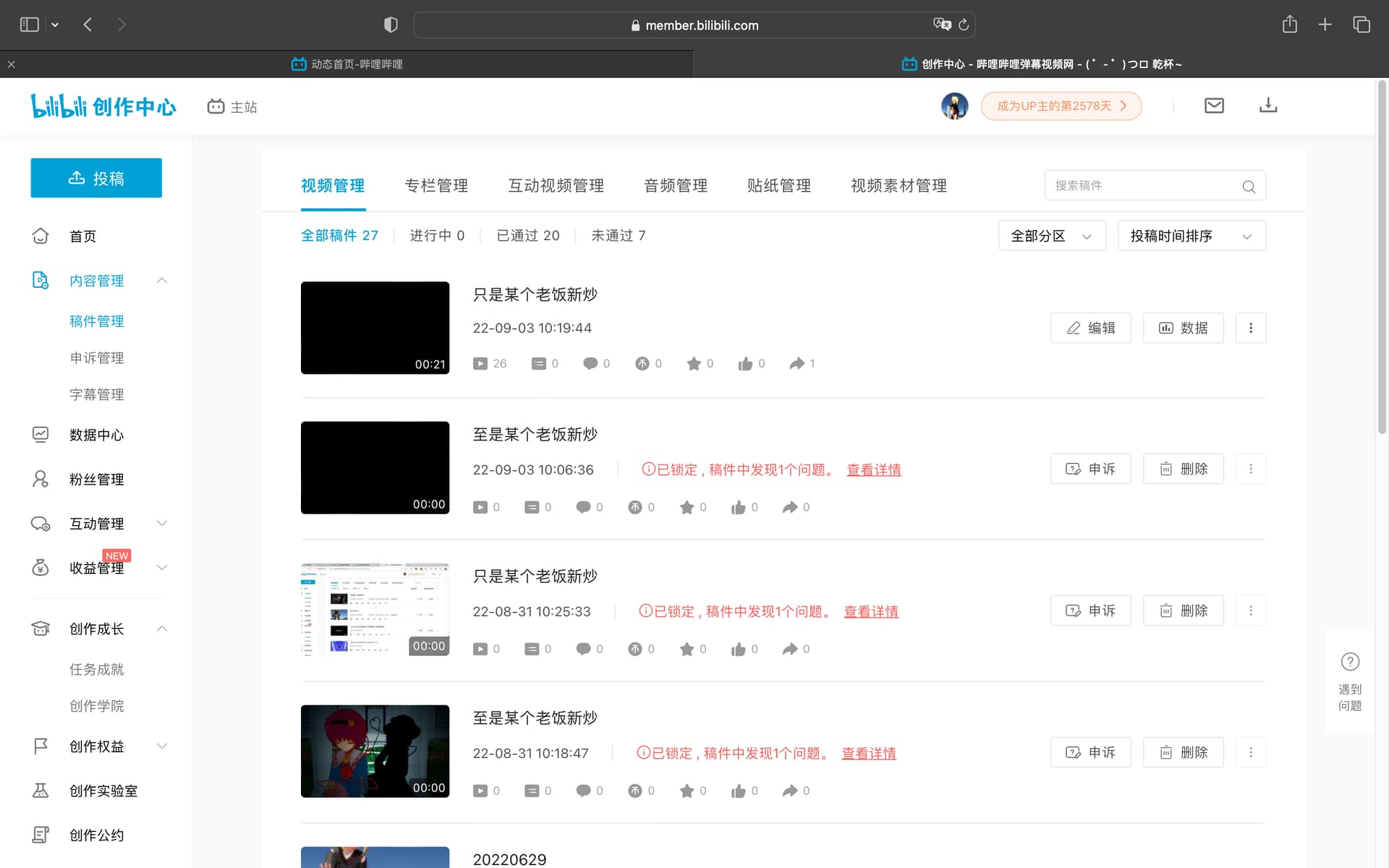Click the help question mark icon

click(1350, 662)
